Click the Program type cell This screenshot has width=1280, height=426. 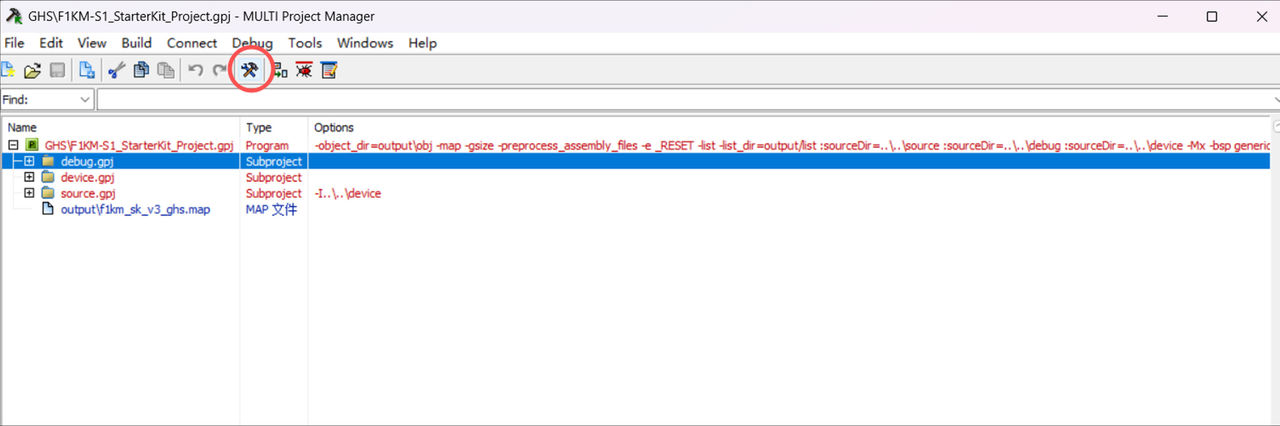(x=267, y=145)
